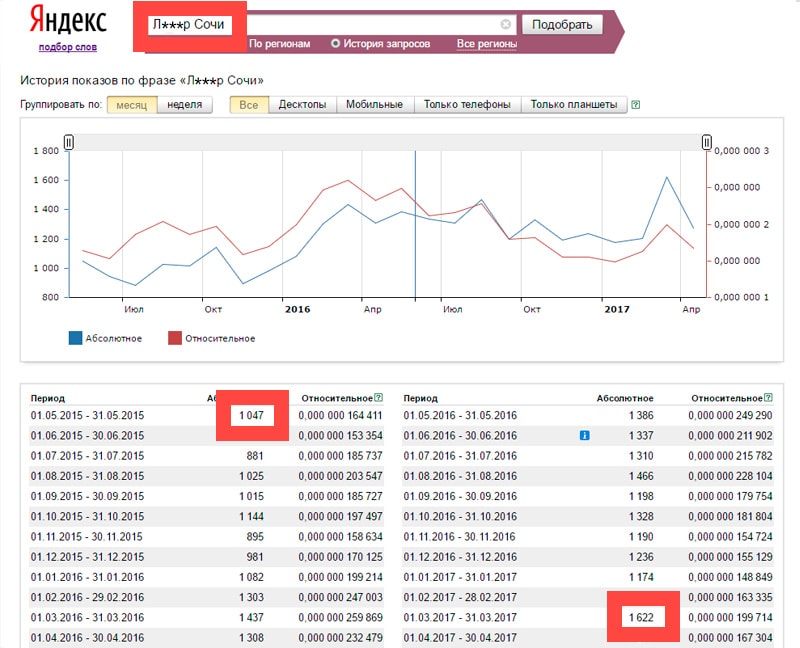The width and height of the screenshot is (800, 648).
Task: Click the relative value 0,000 000 148 849
Action: pyautogui.click(x=730, y=577)
